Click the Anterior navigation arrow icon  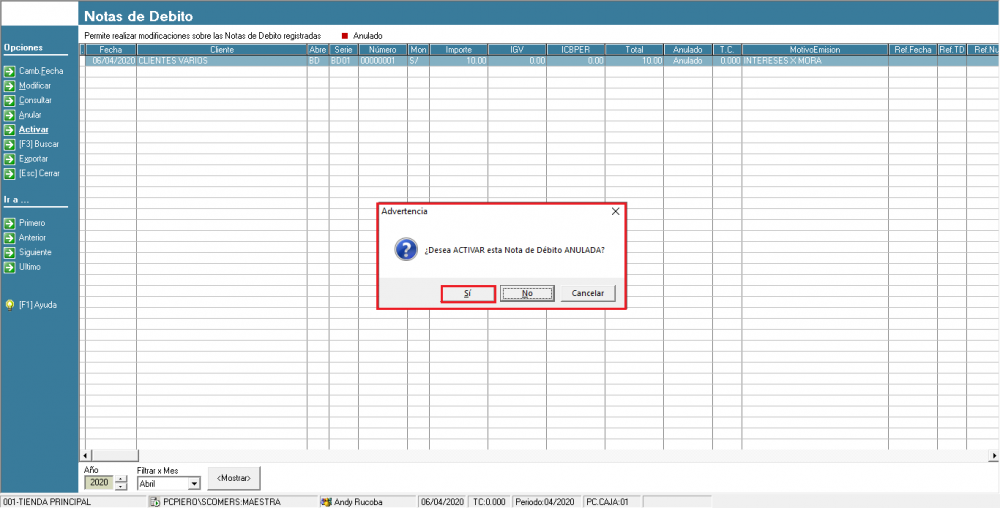pos(9,238)
